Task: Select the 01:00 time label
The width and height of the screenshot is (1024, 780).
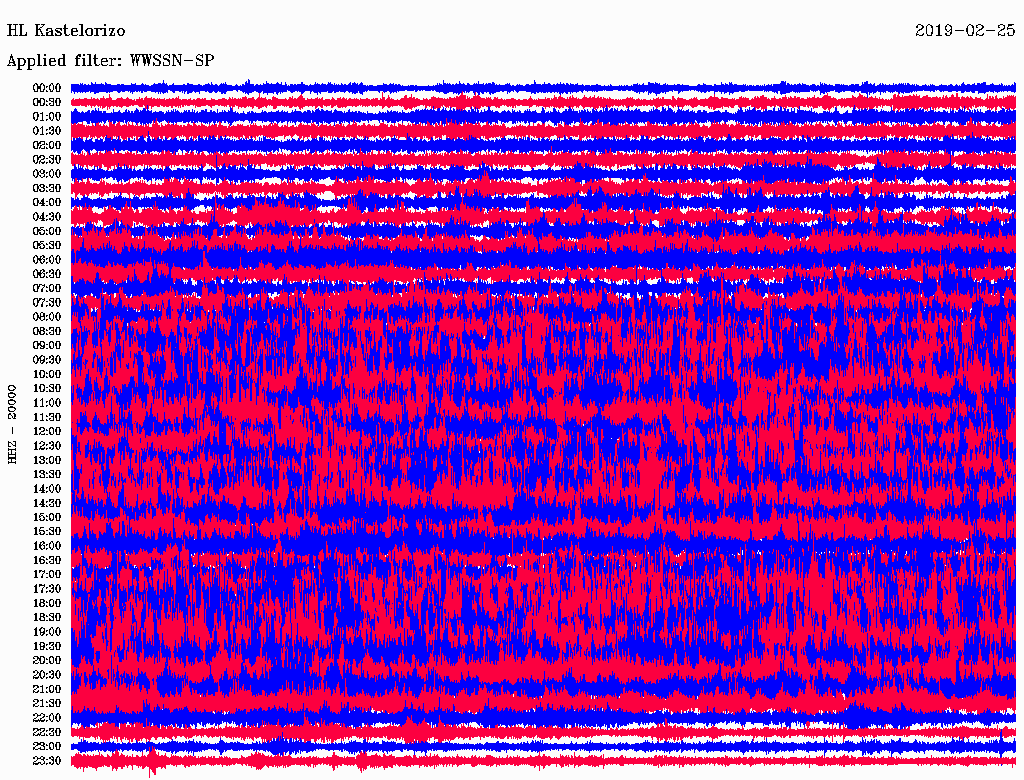Action: point(47,116)
